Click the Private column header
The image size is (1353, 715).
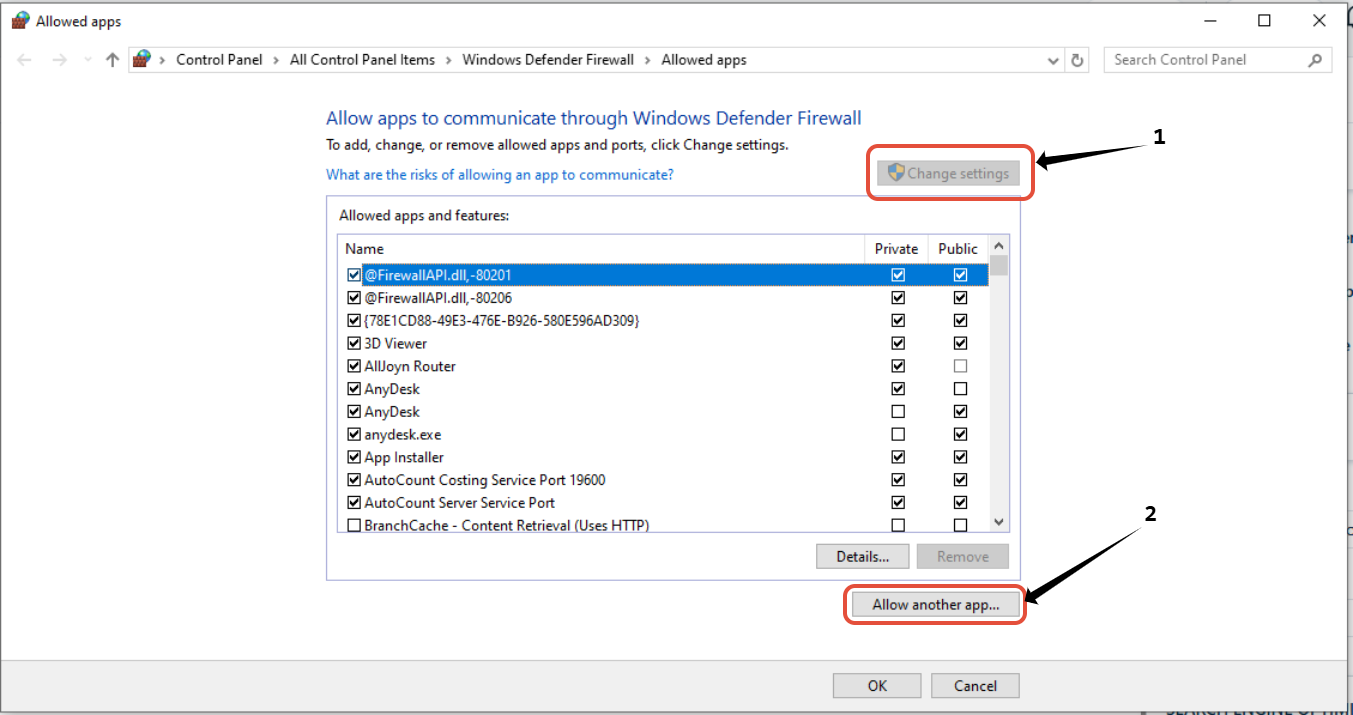(896, 249)
